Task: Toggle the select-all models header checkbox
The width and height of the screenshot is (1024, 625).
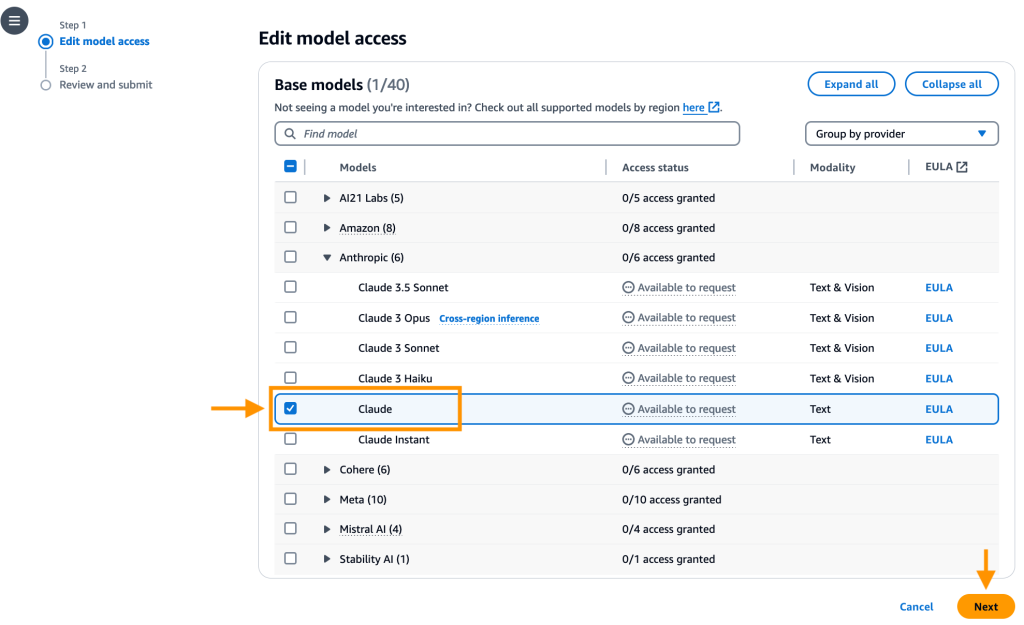Action: coord(291,167)
